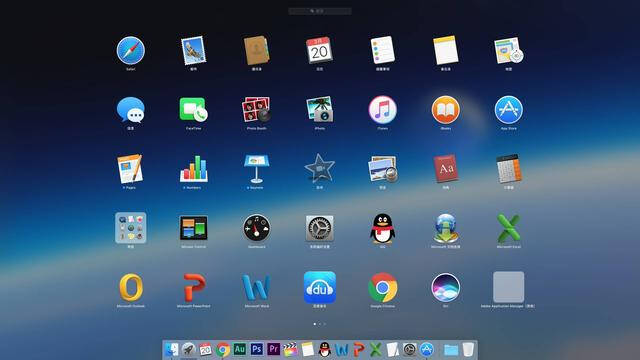This screenshot has height=360, width=640.
Task: Launch Chrome from the Dock
Action: [x=222, y=350]
